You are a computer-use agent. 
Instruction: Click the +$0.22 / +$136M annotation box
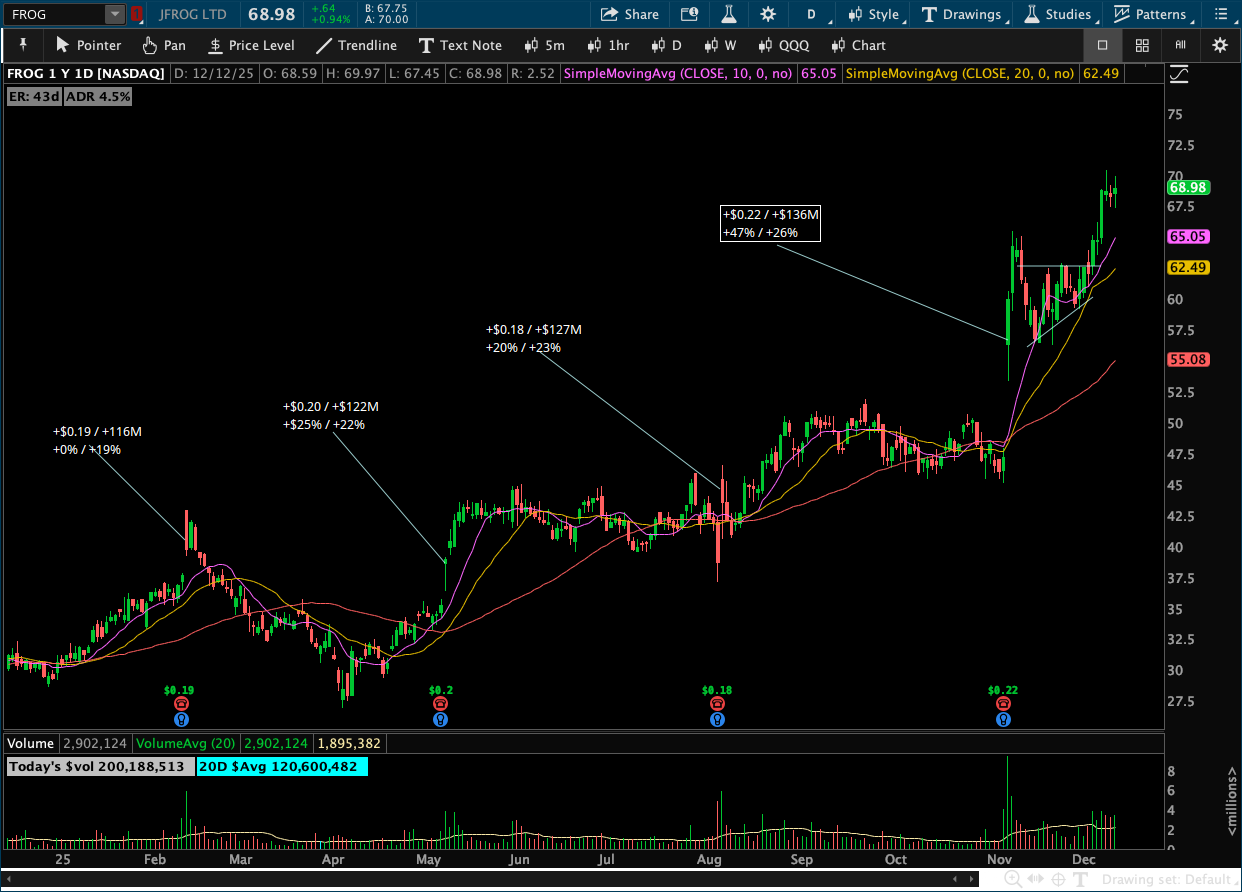pyautogui.click(x=770, y=223)
